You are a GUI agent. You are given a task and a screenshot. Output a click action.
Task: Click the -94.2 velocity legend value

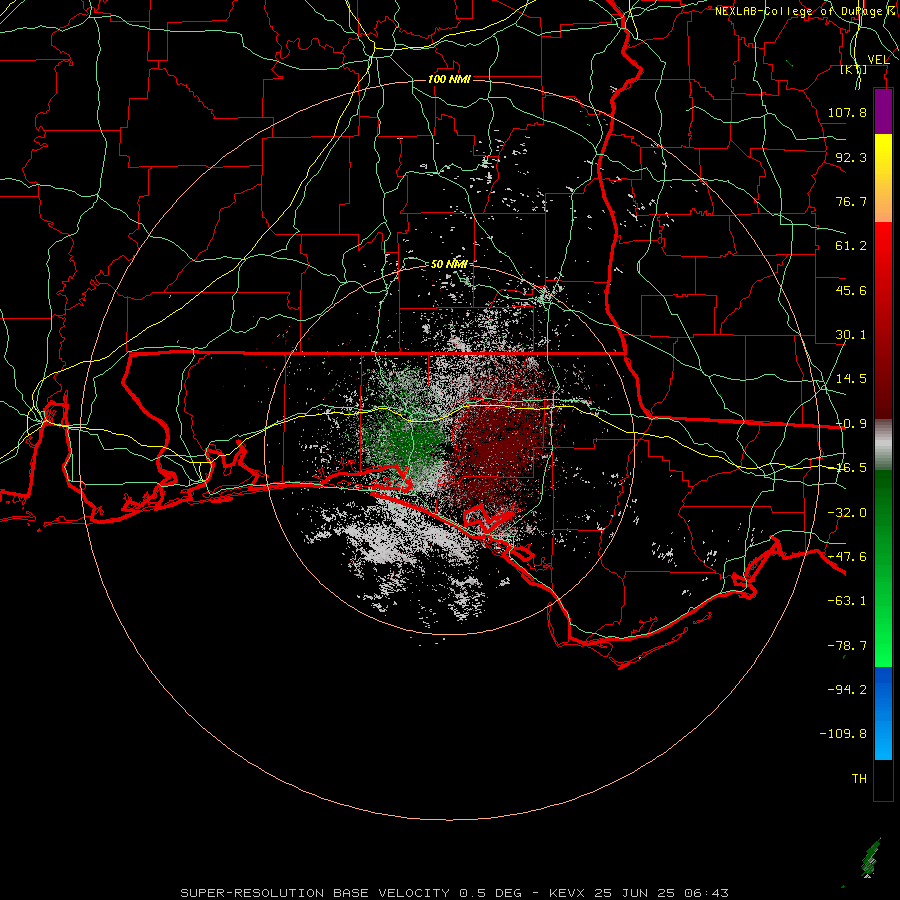[x=847, y=690]
